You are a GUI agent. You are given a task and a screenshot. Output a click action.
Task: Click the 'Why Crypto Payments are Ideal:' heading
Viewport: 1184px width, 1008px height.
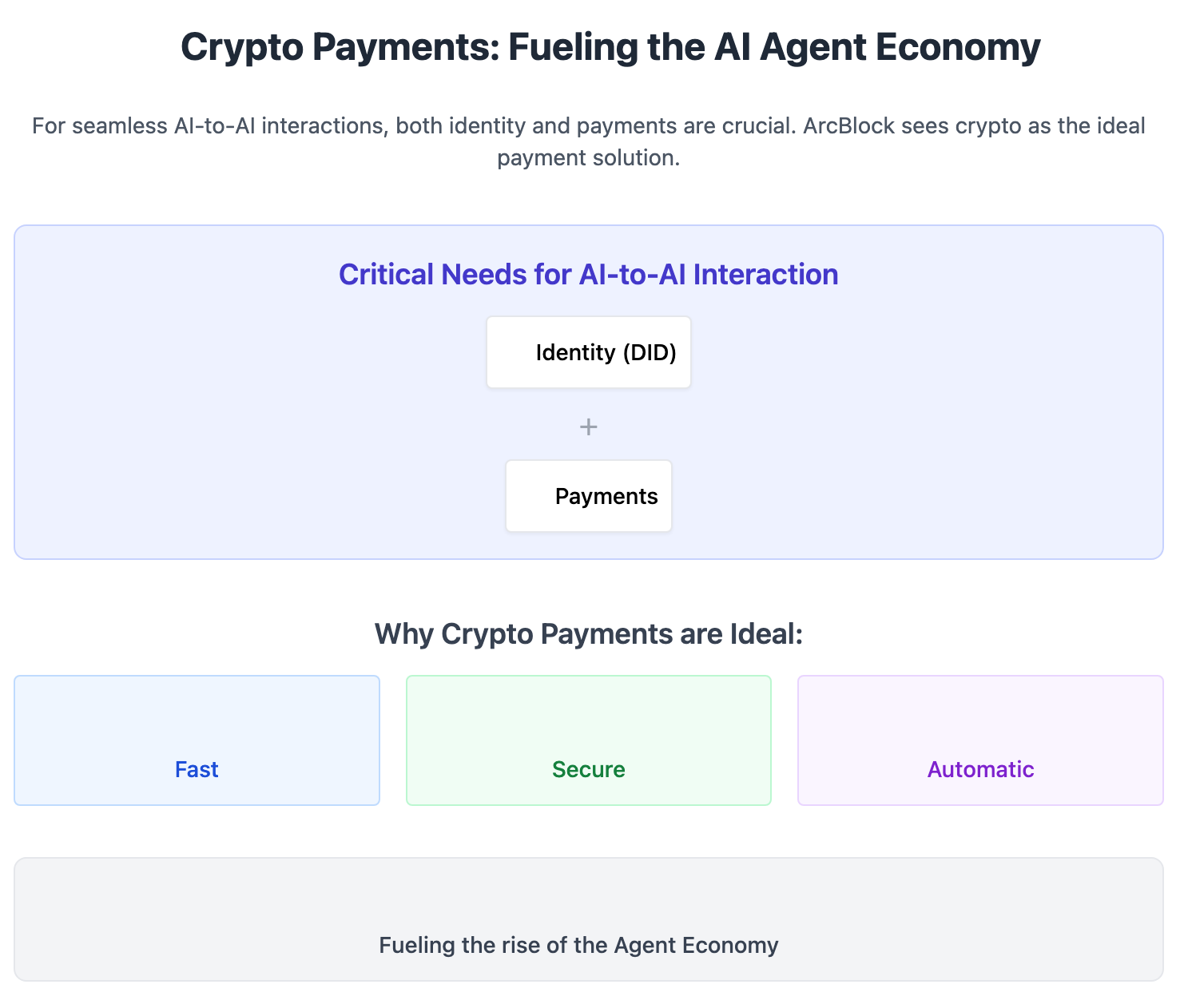point(588,633)
